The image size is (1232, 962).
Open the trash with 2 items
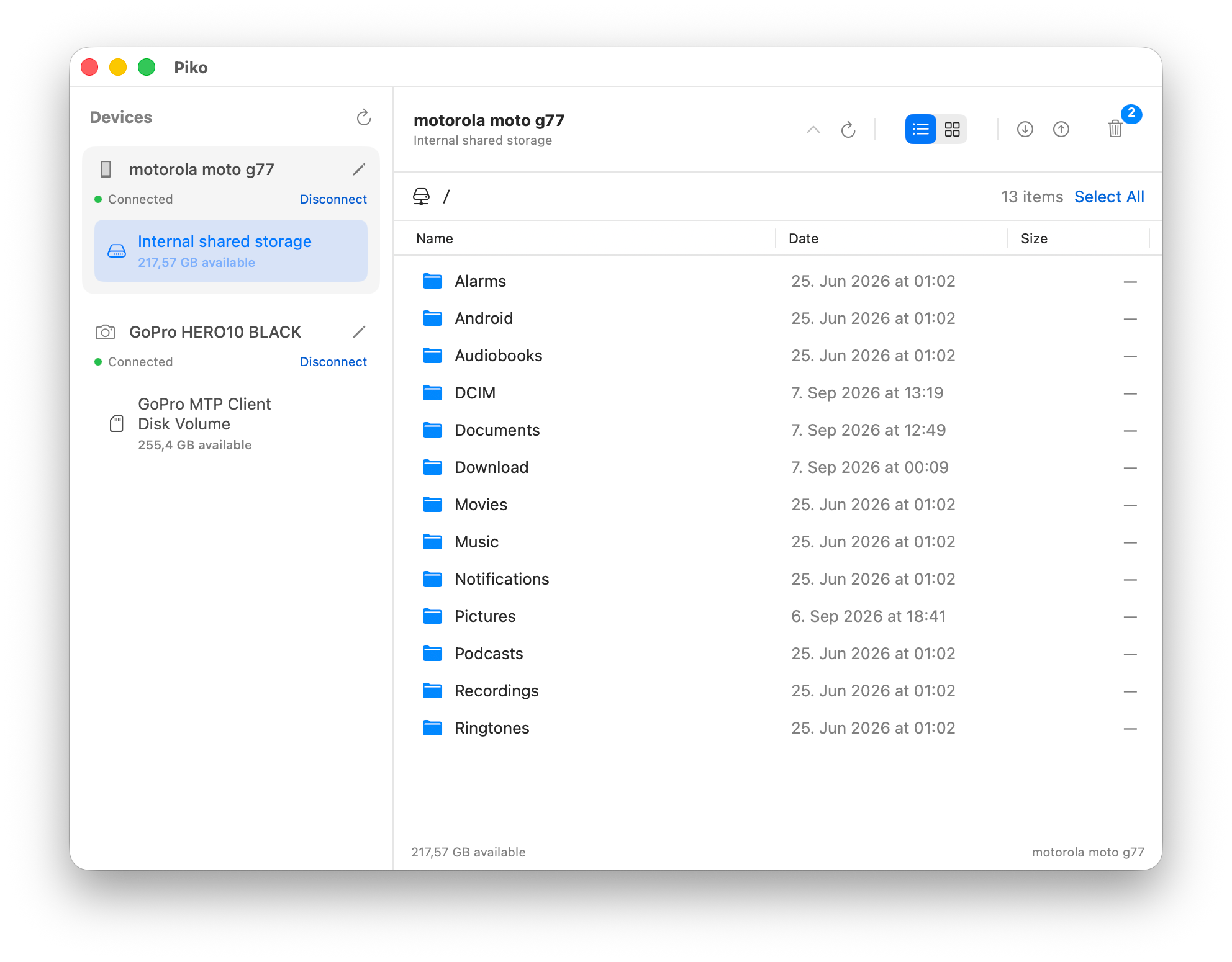[1115, 129]
